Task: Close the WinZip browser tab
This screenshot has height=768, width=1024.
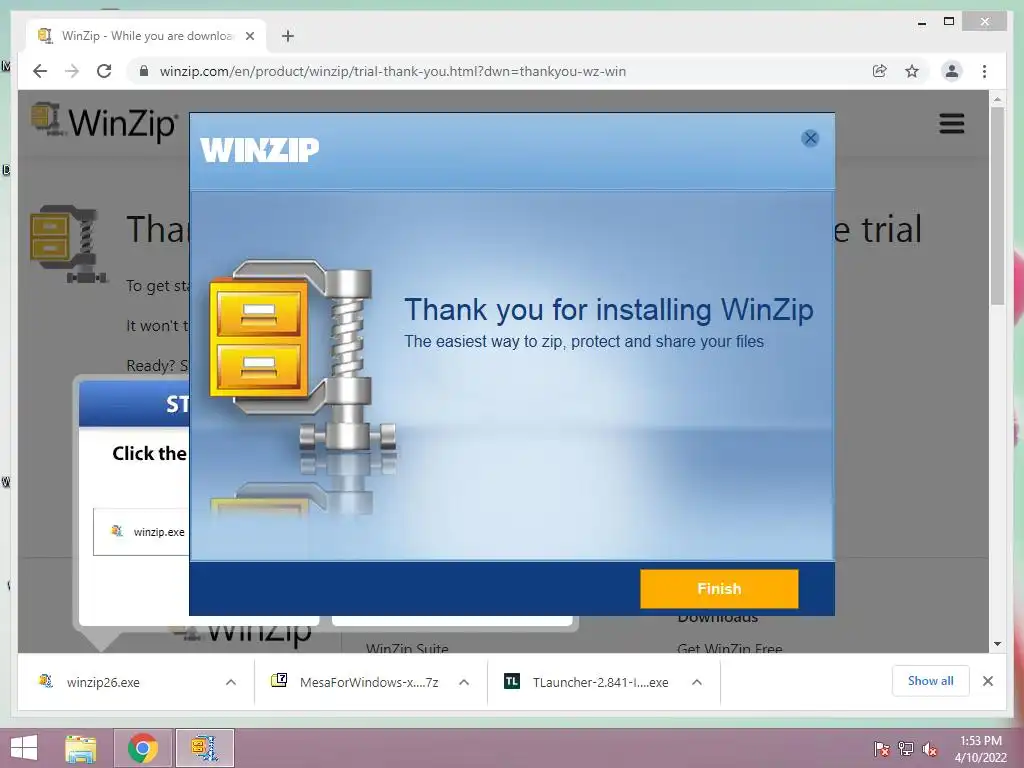Action: pos(249,36)
